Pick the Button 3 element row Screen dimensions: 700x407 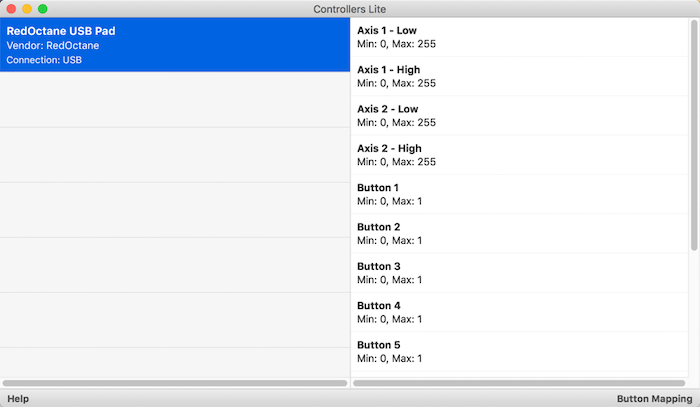(519, 273)
